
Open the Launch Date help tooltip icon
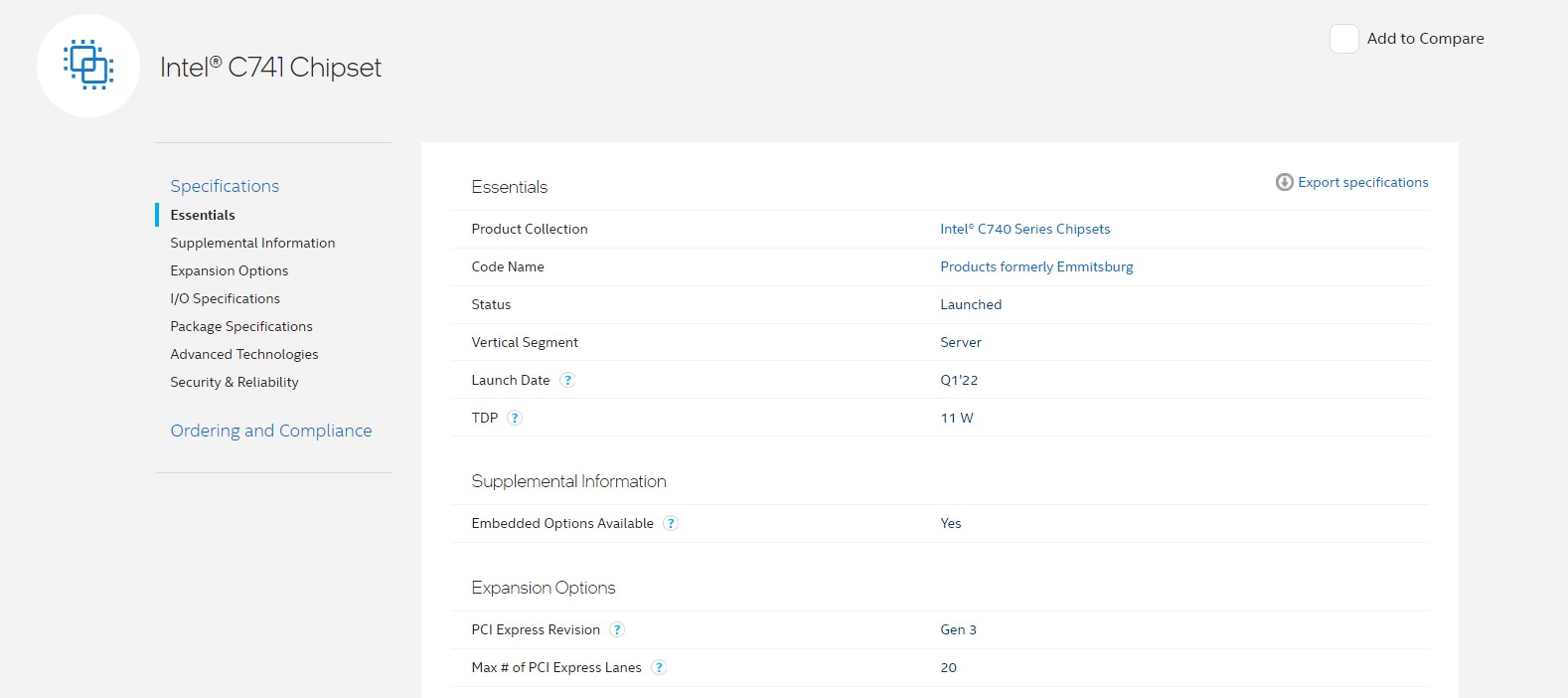point(567,380)
